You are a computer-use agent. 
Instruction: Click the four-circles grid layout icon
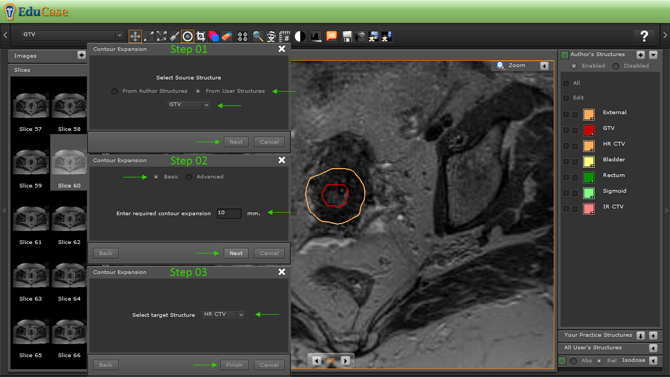click(x=242, y=36)
